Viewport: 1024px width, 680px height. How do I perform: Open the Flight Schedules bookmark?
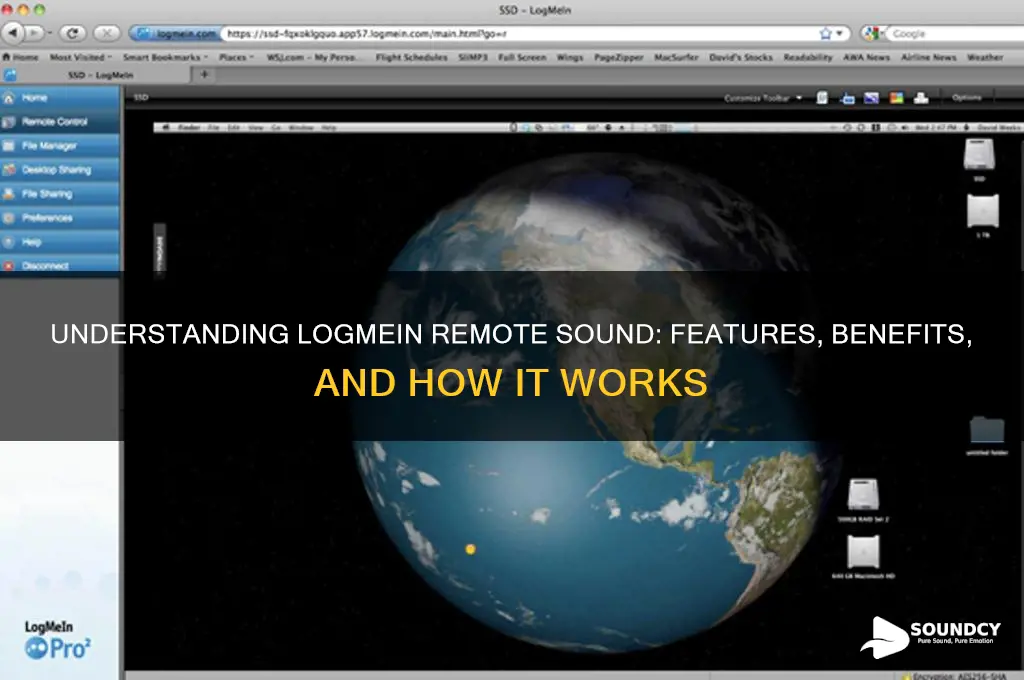(x=411, y=57)
